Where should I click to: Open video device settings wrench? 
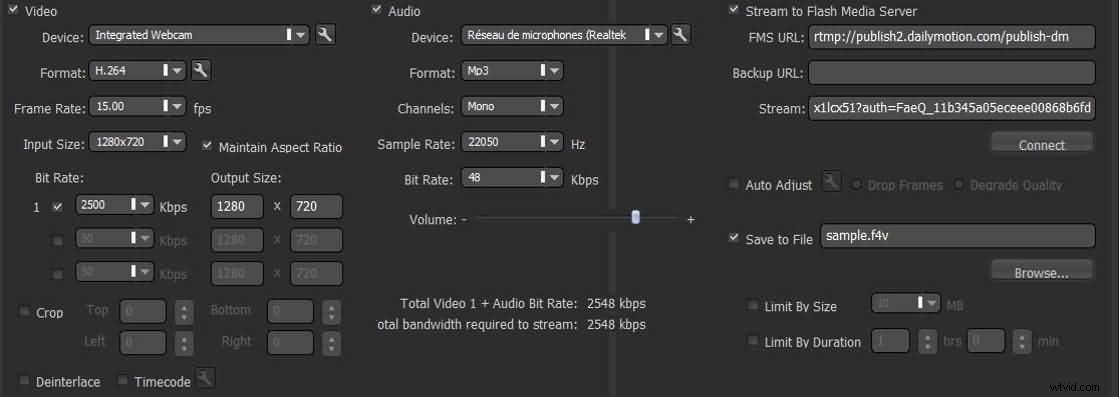[x=325, y=34]
